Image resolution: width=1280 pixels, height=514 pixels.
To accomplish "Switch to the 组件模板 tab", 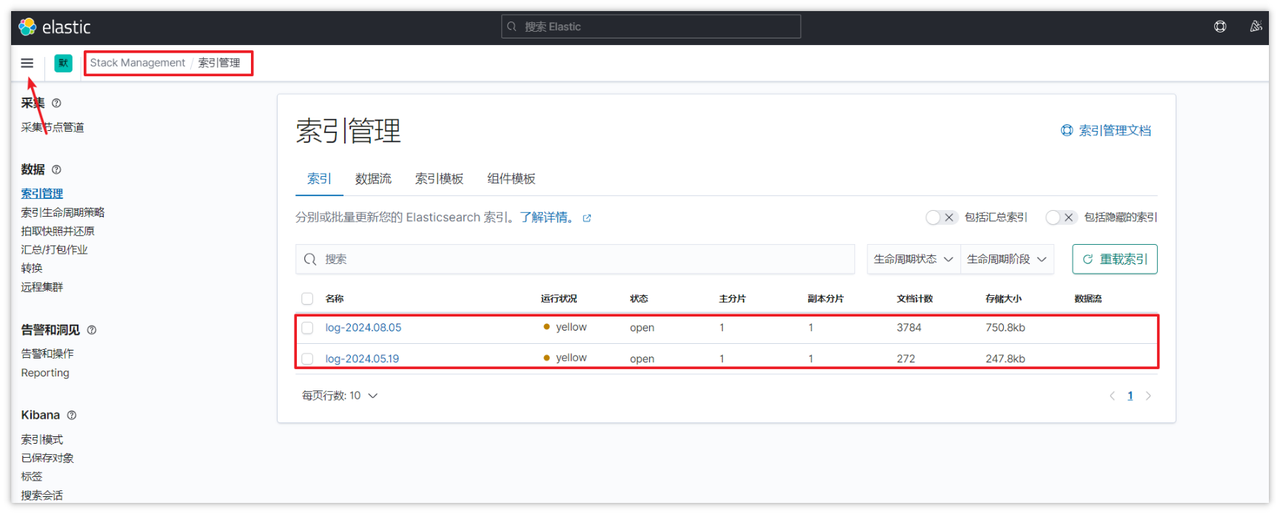I will pyautogui.click(x=511, y=179).
